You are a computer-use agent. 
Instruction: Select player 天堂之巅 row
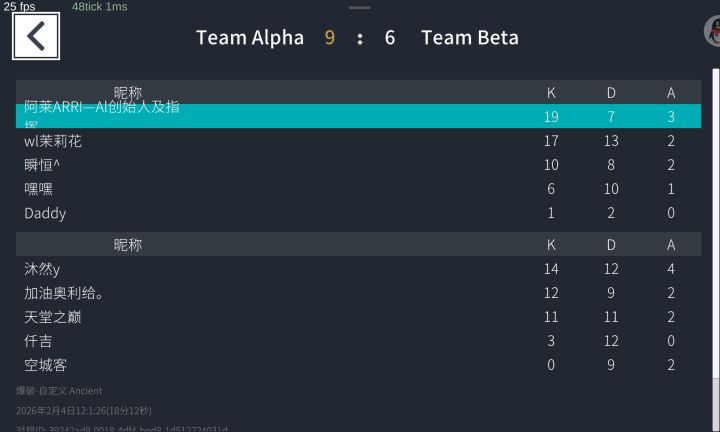[x=358, y=317]
